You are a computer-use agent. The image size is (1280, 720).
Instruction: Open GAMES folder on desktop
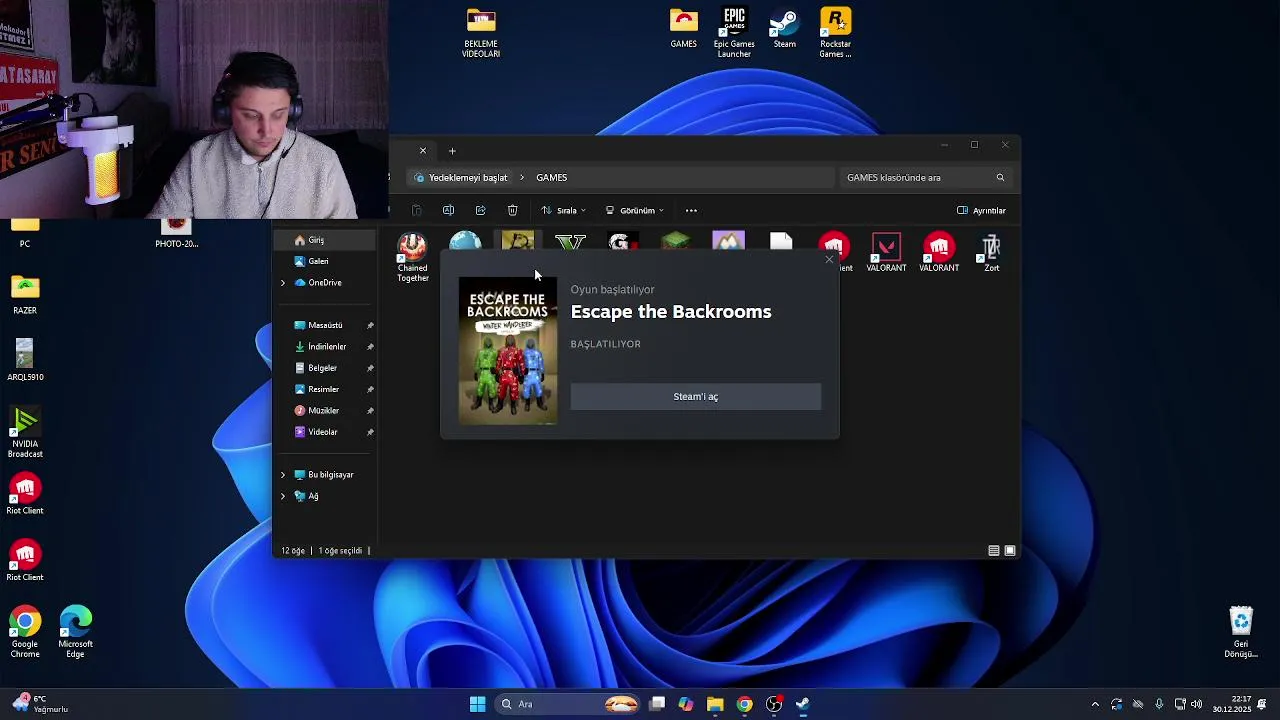point(684,29)
